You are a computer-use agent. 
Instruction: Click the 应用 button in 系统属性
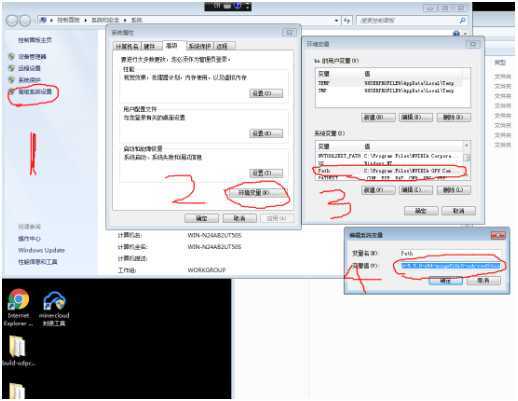coord(277,218)
